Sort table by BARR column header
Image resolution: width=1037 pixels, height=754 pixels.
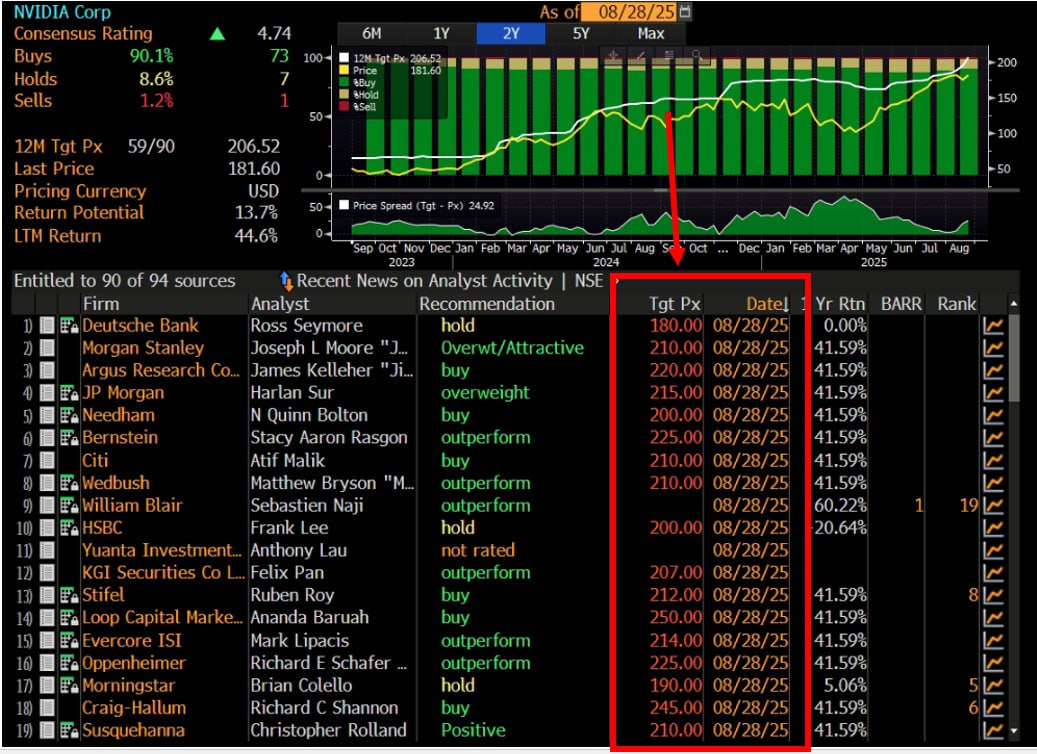pos(901,304)
